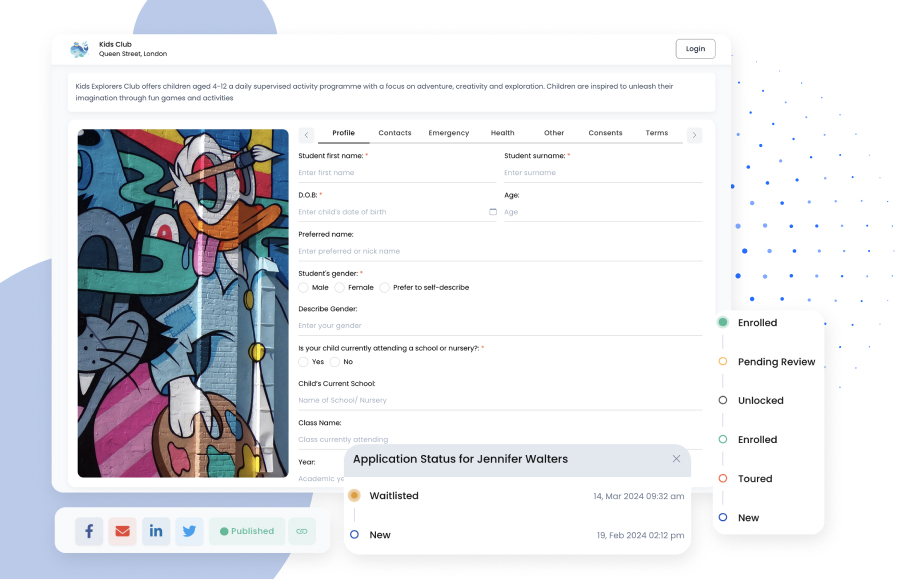Select Female gender radio button
900x579 pixels.
pos(340,287)
